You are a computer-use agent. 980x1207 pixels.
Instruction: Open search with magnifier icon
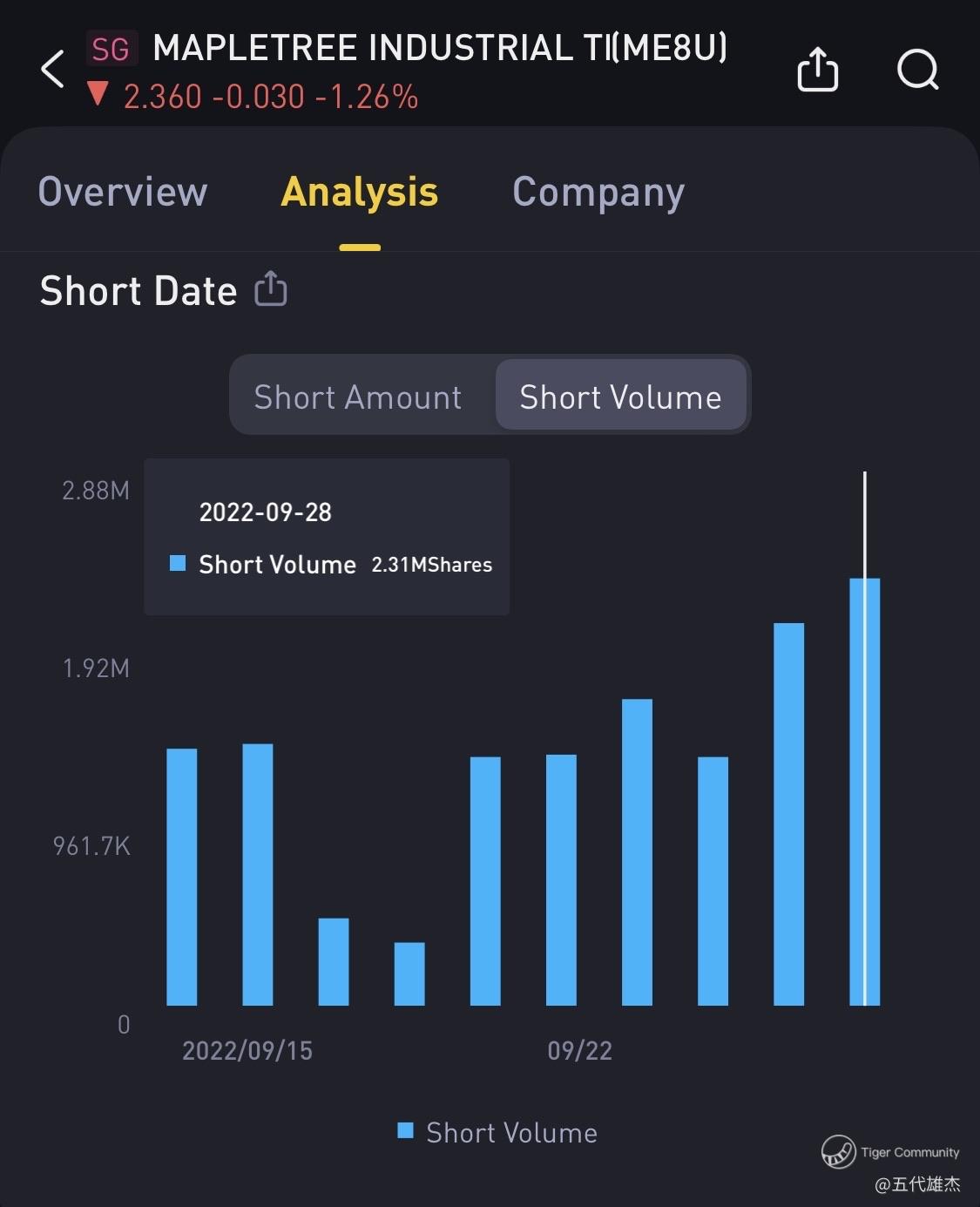(917, 69)
